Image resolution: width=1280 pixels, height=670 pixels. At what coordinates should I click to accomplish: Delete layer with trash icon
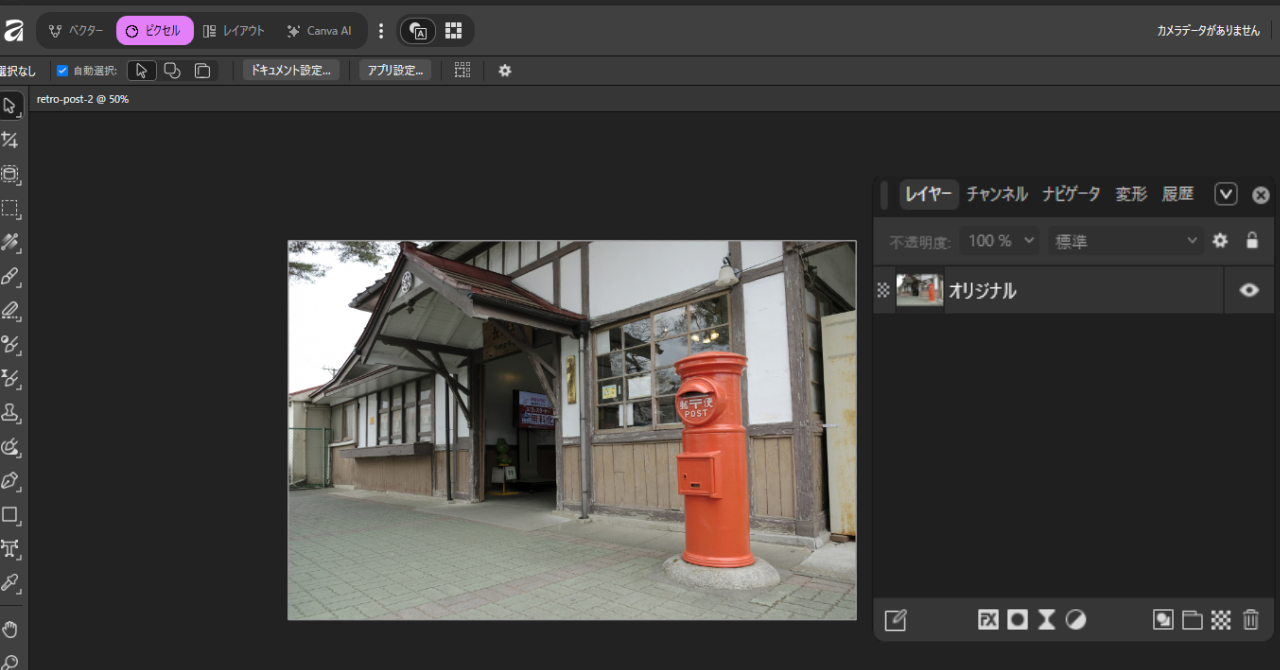[1251, 620]
